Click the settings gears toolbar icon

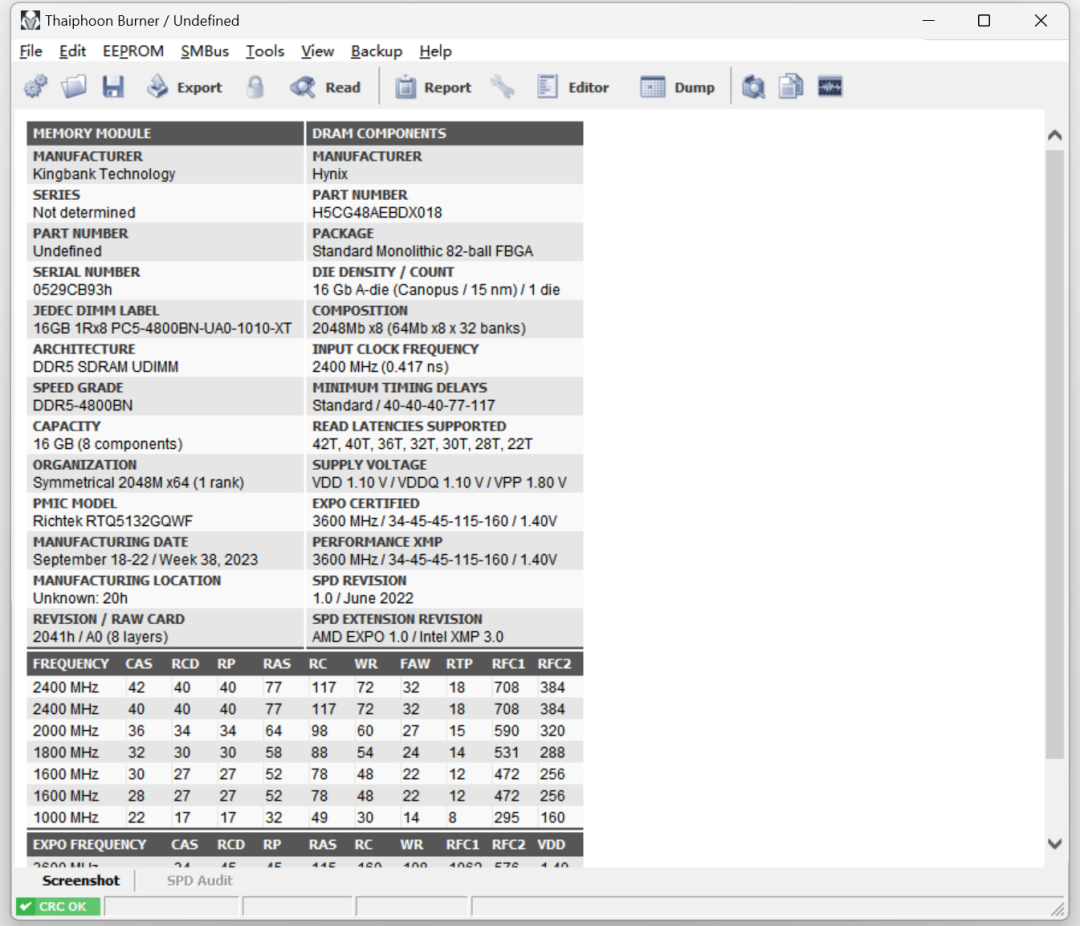pos(36,87)
